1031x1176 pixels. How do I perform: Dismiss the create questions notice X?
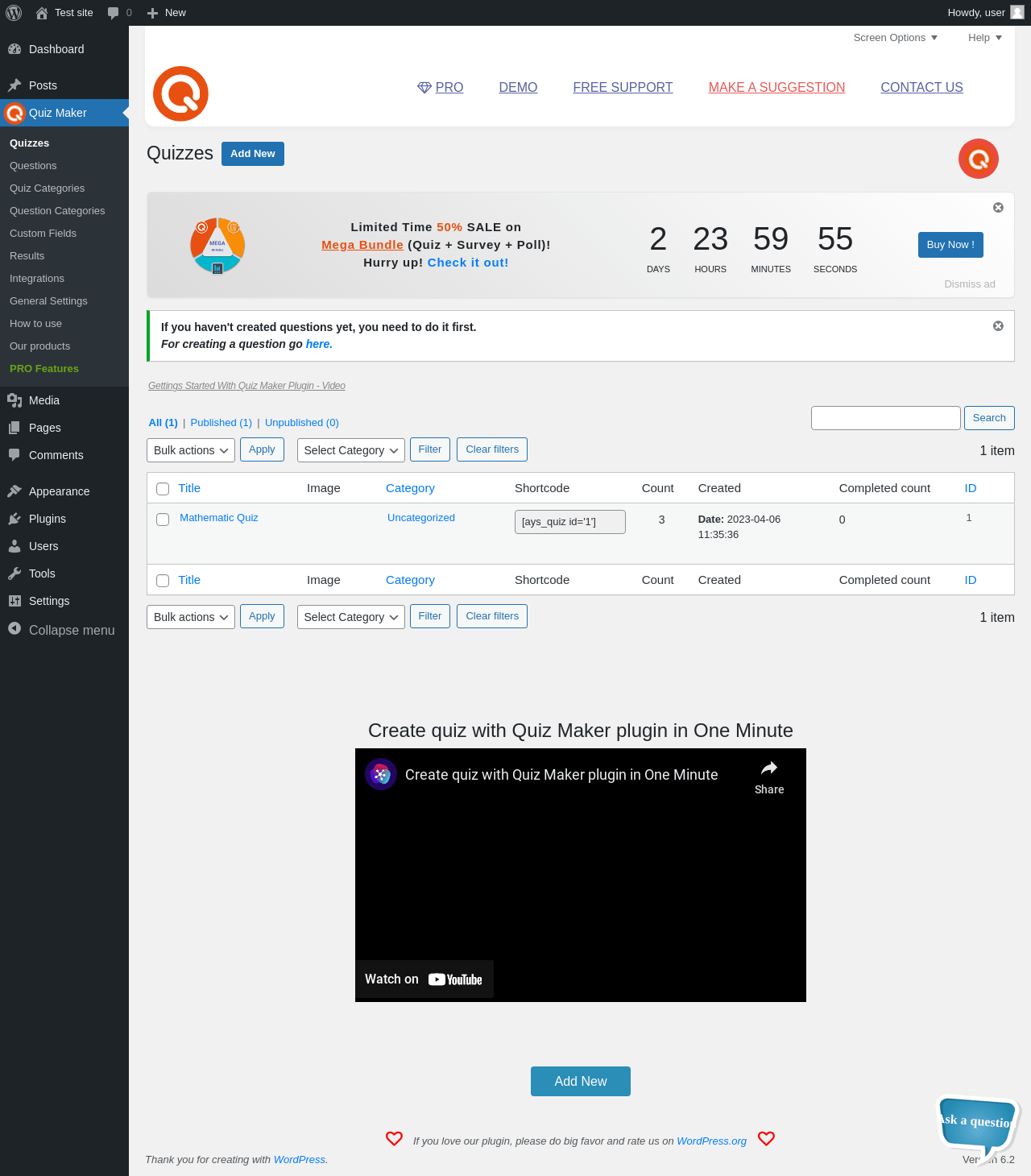coord(998,326)
